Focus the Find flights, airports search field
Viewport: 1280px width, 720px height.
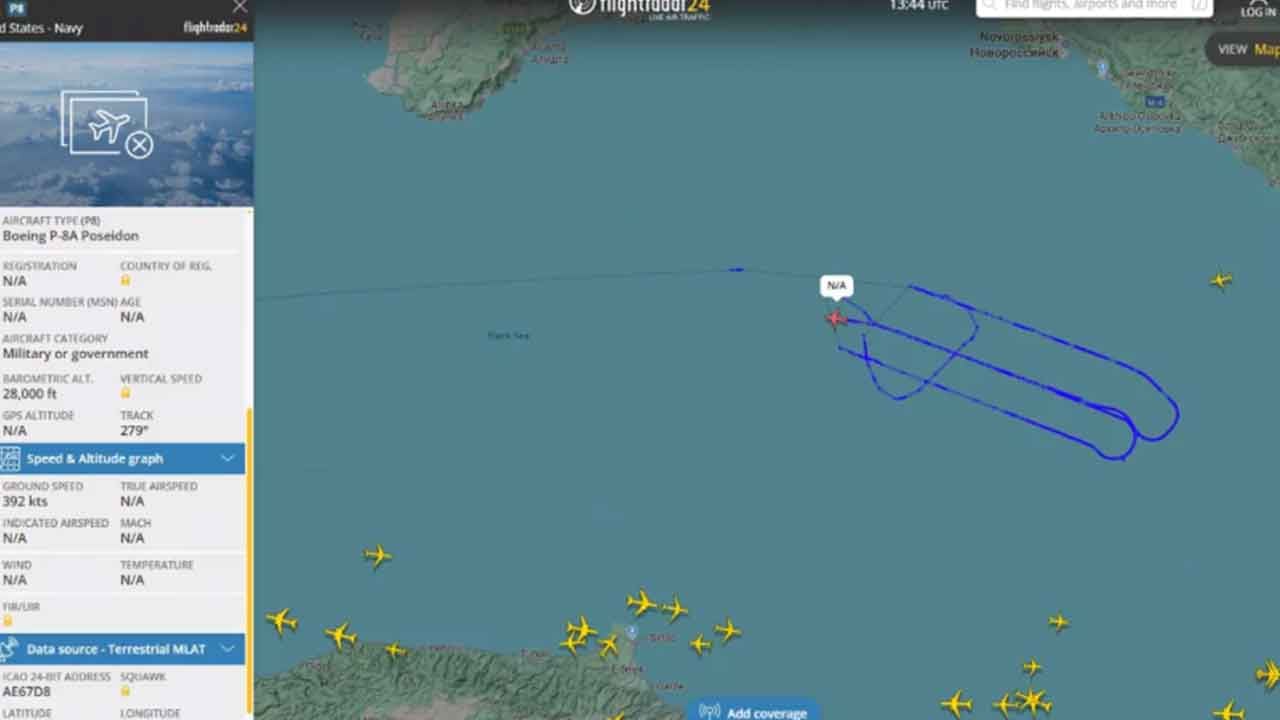pyautogui.click(x=1094, y=6)
